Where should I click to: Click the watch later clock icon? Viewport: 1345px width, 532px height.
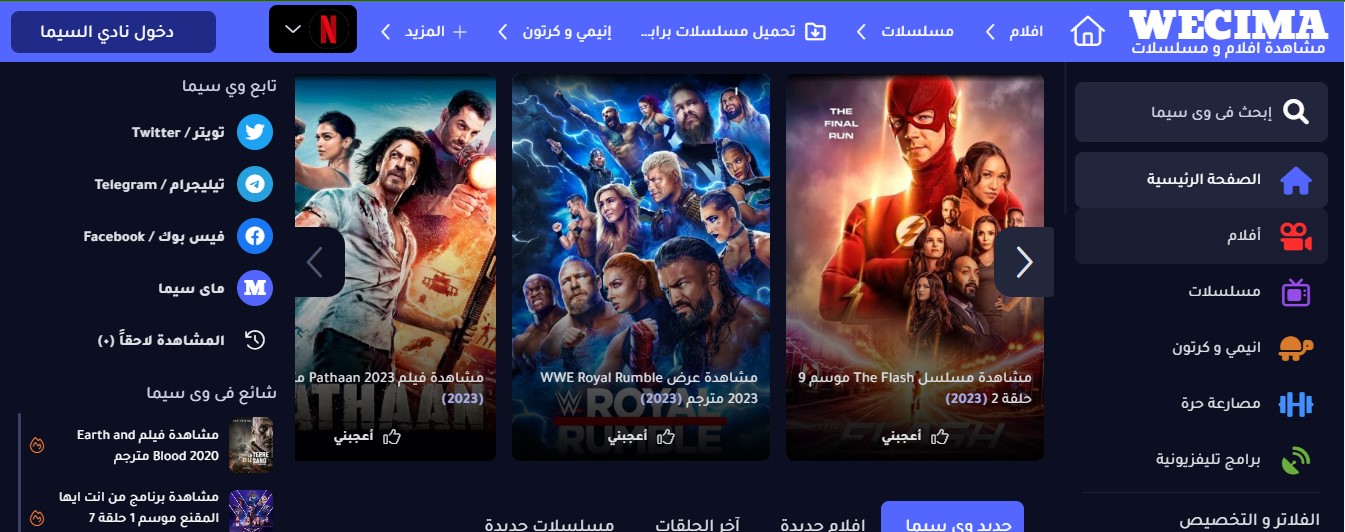tap(255, 340)
